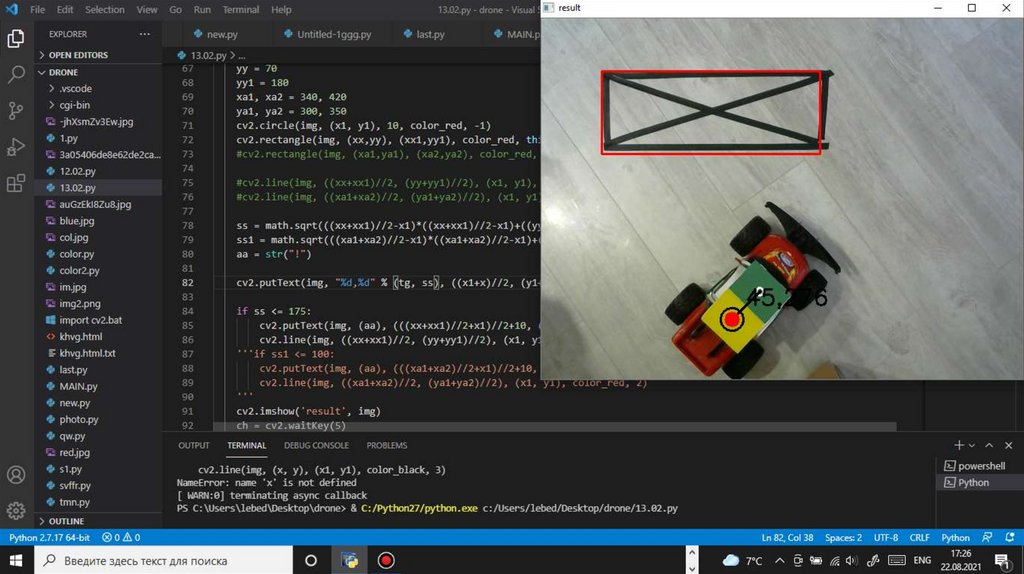Switch to the Problems panel tab
The width and height of the screenshot is (1024, 574).
pos(386,445)
